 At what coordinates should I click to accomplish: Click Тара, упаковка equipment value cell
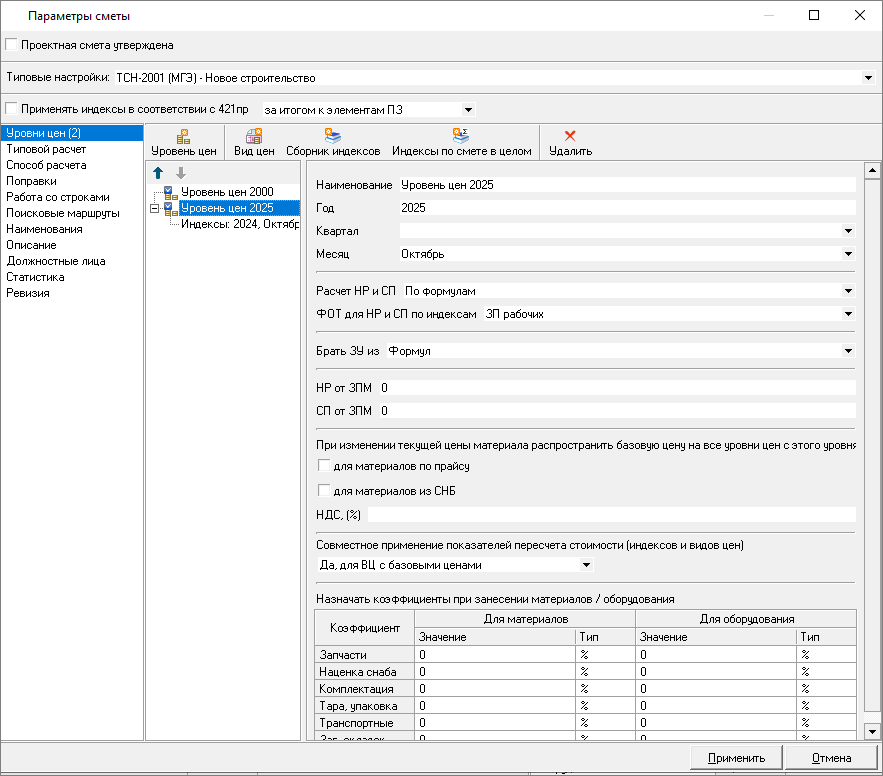tap(716, 705)
